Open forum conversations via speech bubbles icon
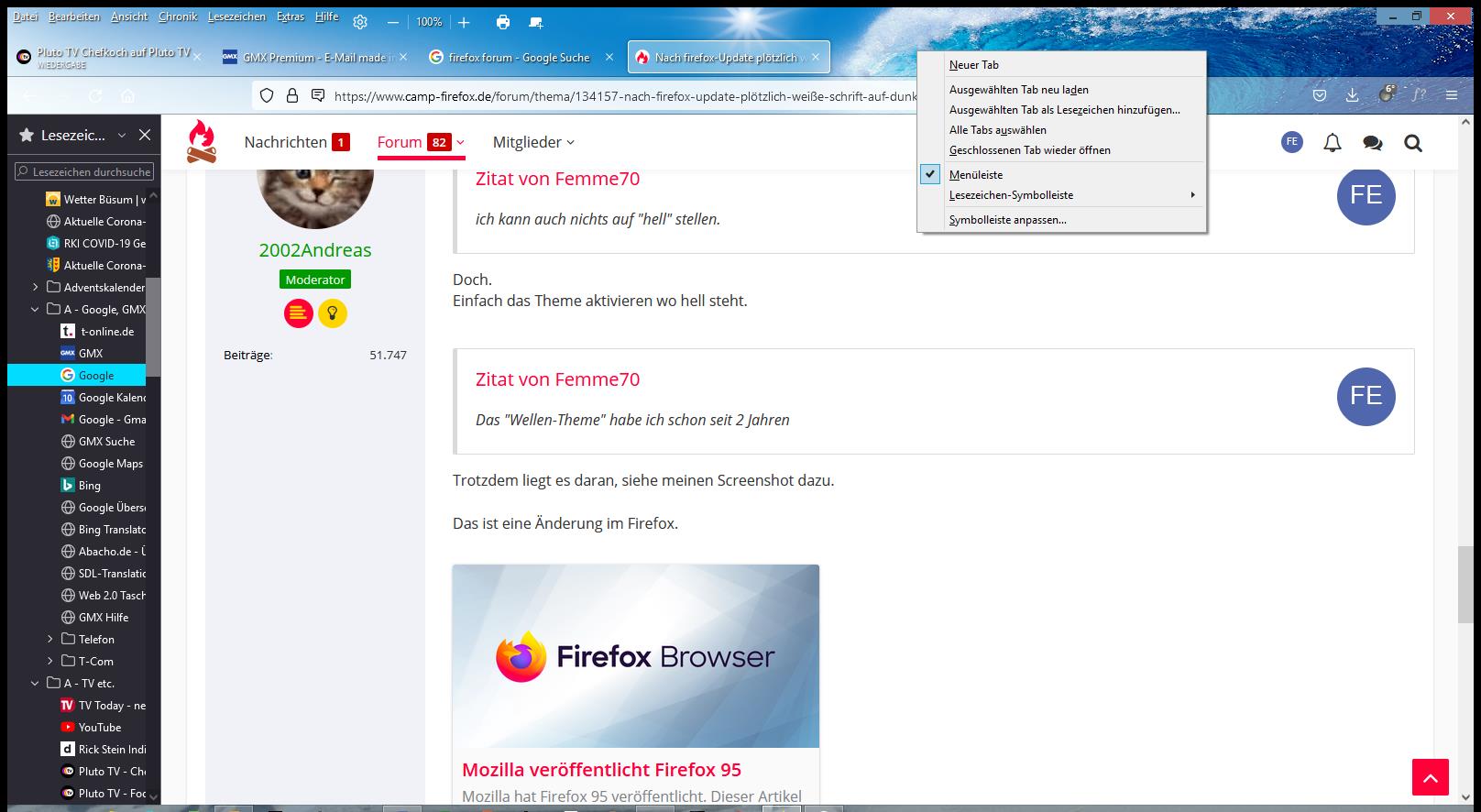The width and height of the screenshot is (1481, 812). click(x=1372, y=142)
